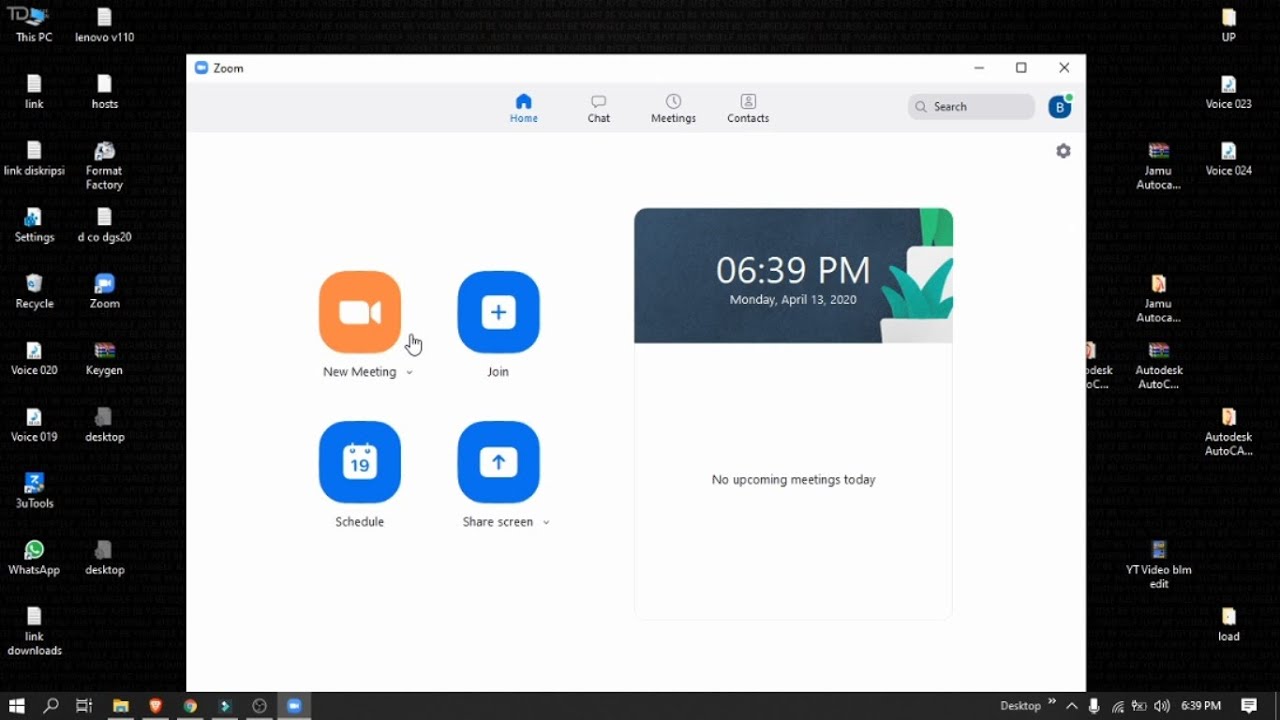Select the Format Factory desktop icon
1280x720 pixels.
(105, 165)
